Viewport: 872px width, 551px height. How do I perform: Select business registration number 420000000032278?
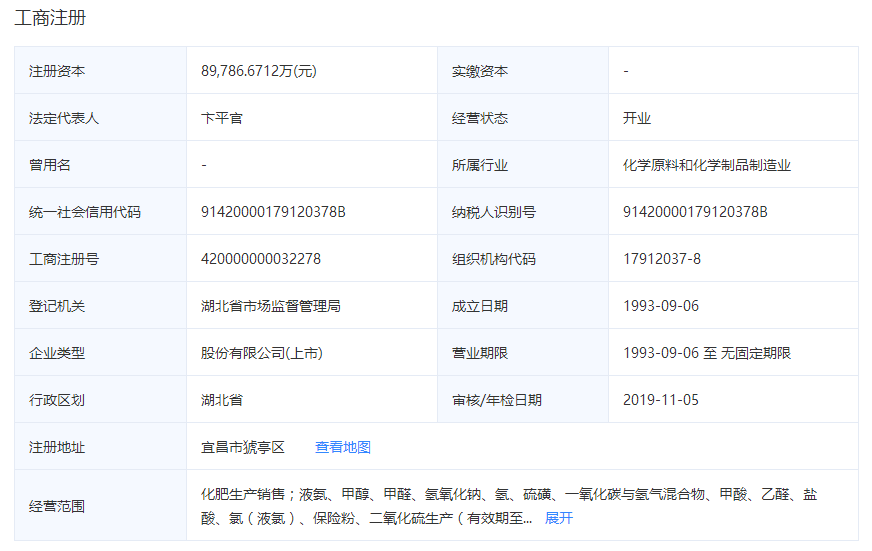[261, 259]
